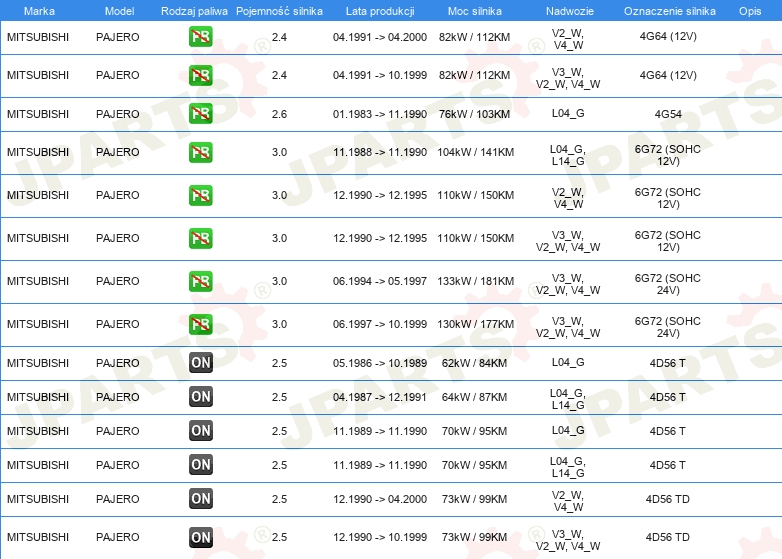The height and width of the screenshot is (559, 782).
Task: Click the 104kW / 141KM power cell
Action: [x=475, y=152]
